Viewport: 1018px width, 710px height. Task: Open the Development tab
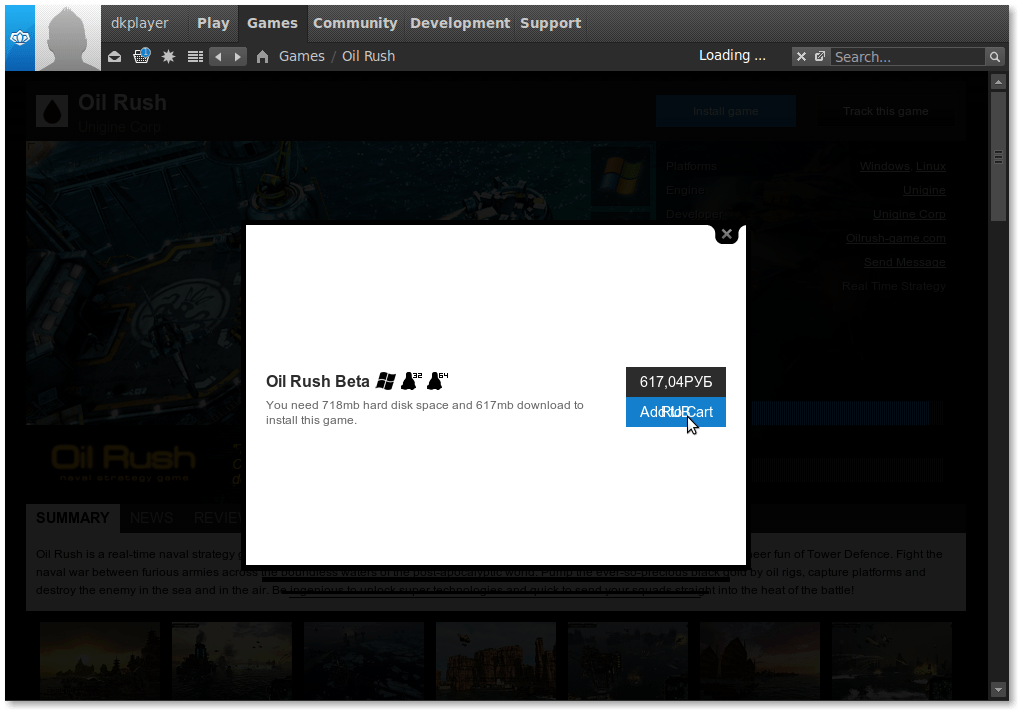[460, 23]
